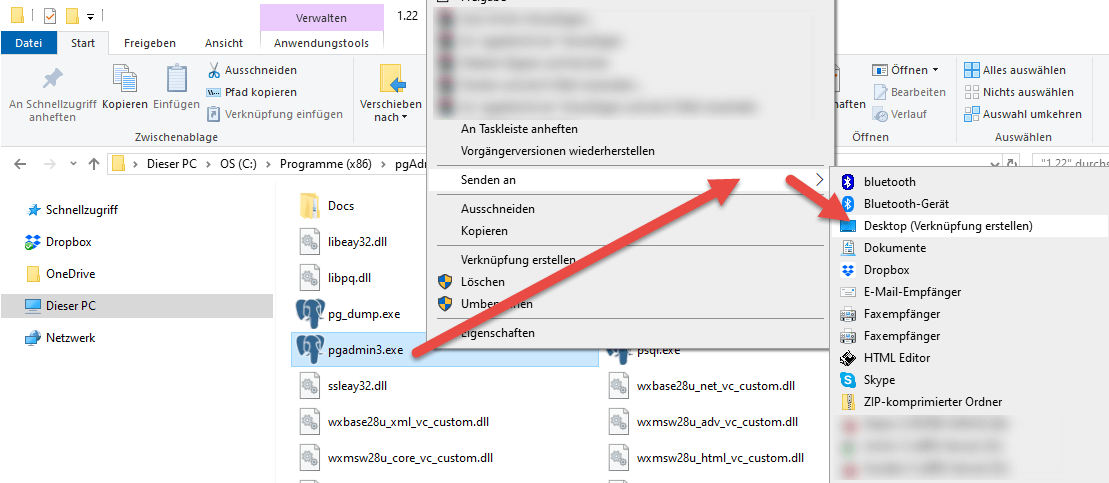
Task: Expand the Senden an submenu arrow
Action: (x=819, y=180)
